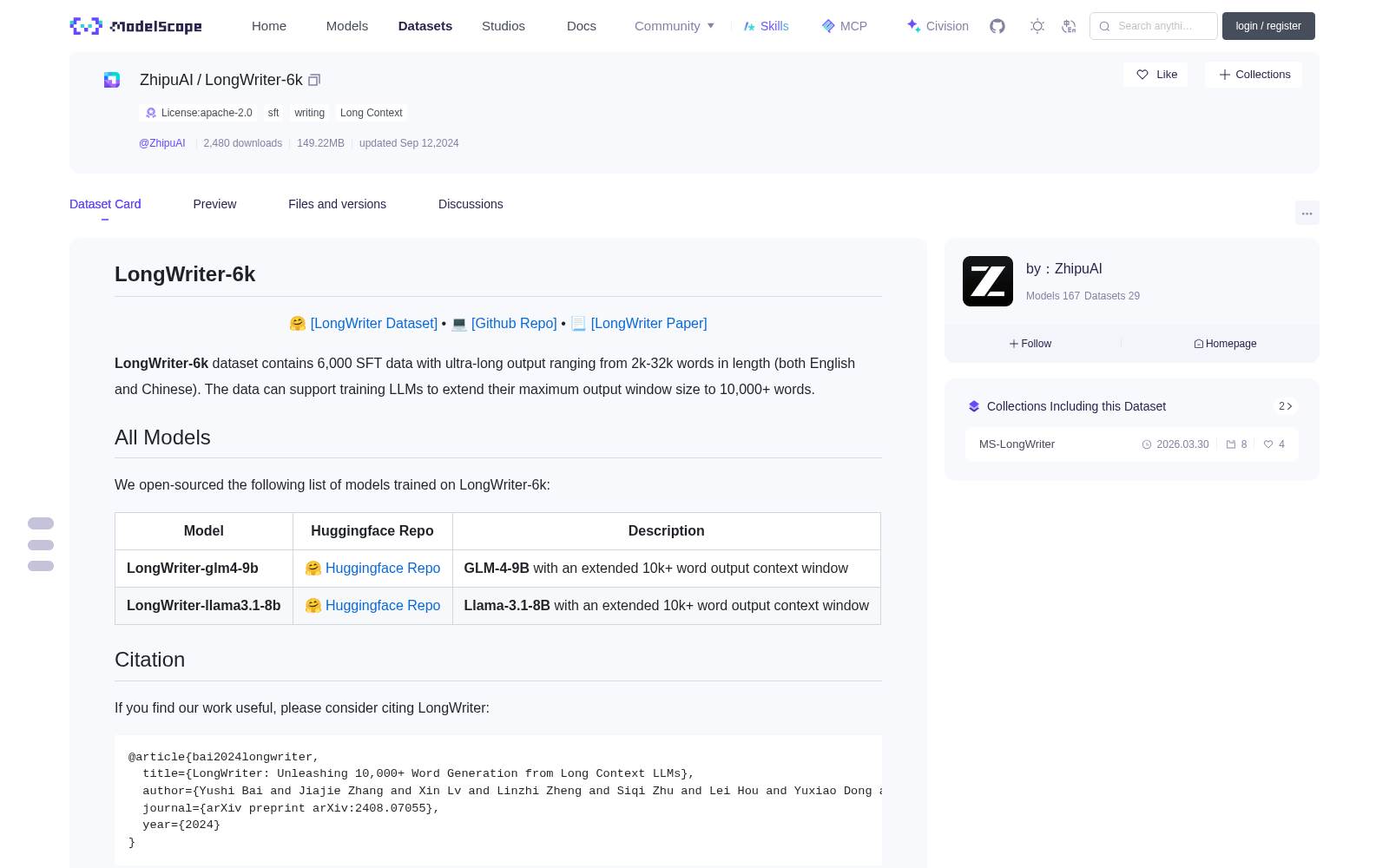This screenshot has height=868, width=1389.
Task: Open Huggingface Repo for LongWriter-llama3.1-8b
Action: (383, 605)
